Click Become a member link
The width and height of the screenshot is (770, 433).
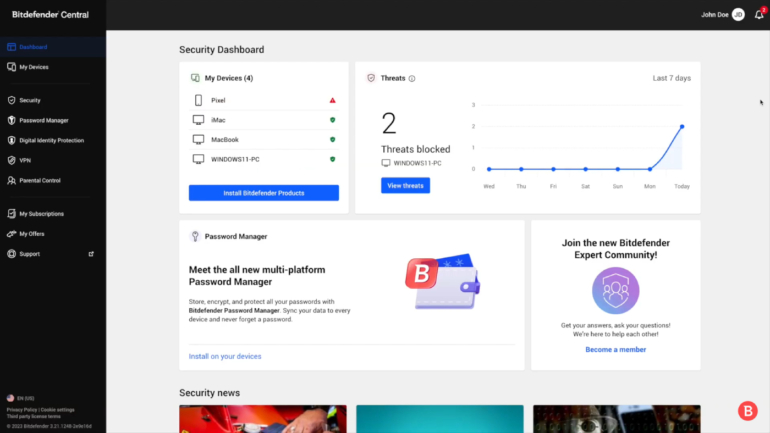tap(615, 350)
